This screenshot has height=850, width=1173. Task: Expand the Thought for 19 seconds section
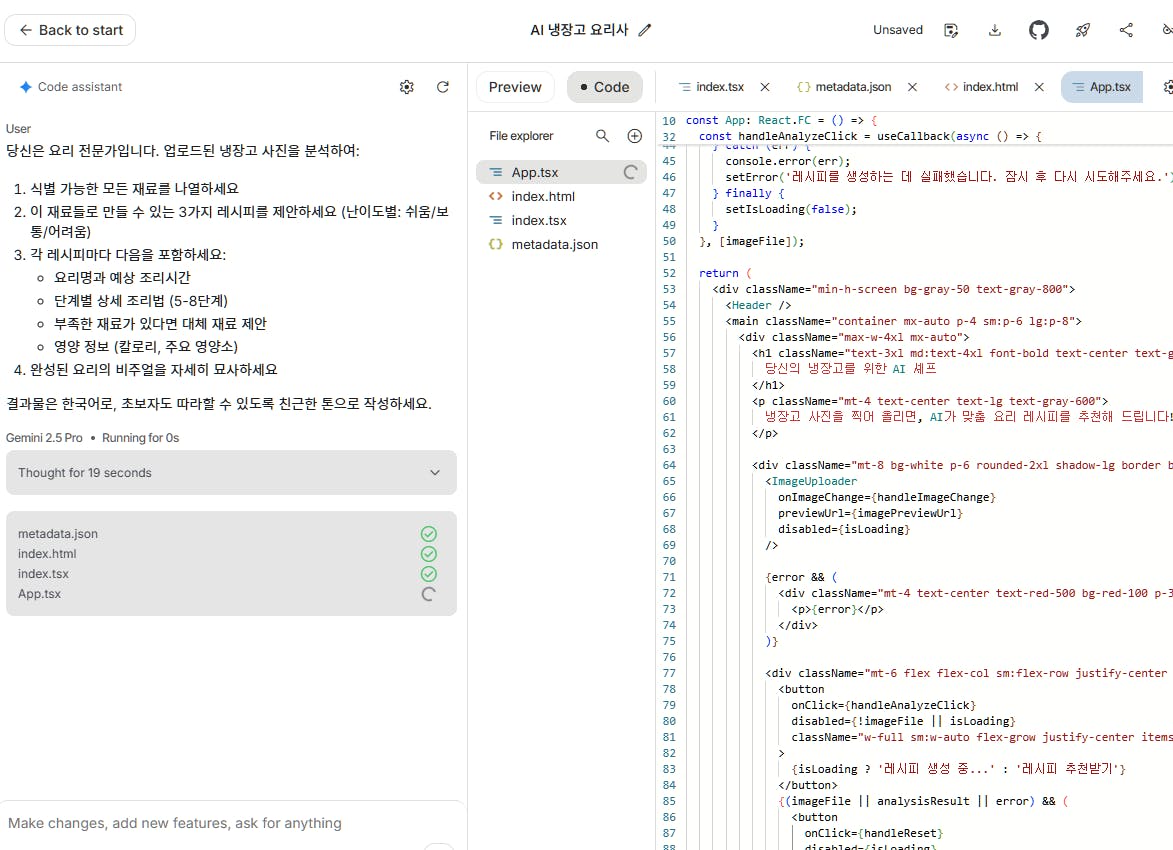click(x=231, y=472)
